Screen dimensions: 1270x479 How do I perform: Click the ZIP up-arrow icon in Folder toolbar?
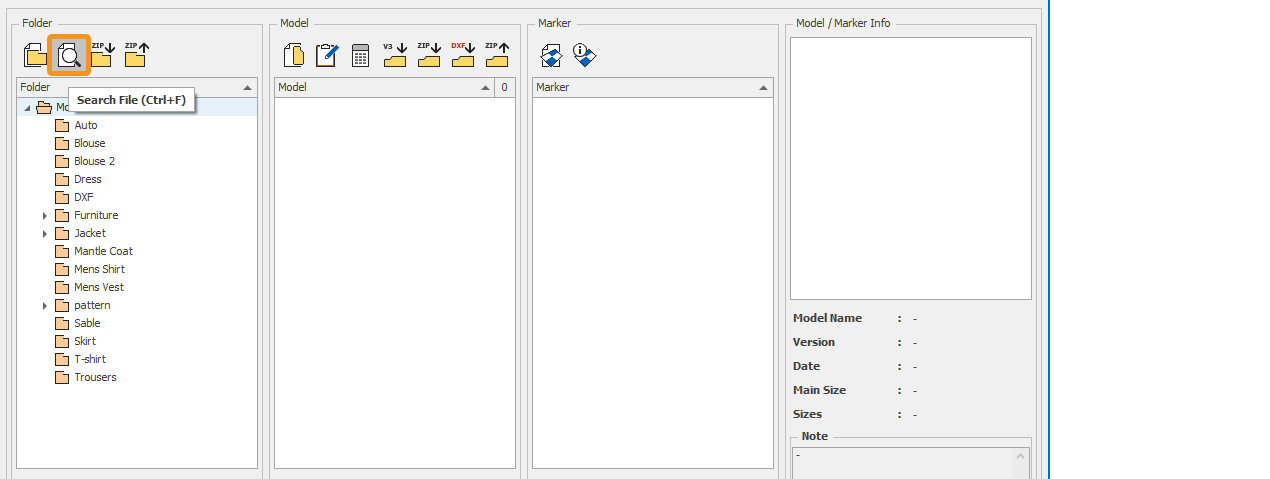point(135,55)
